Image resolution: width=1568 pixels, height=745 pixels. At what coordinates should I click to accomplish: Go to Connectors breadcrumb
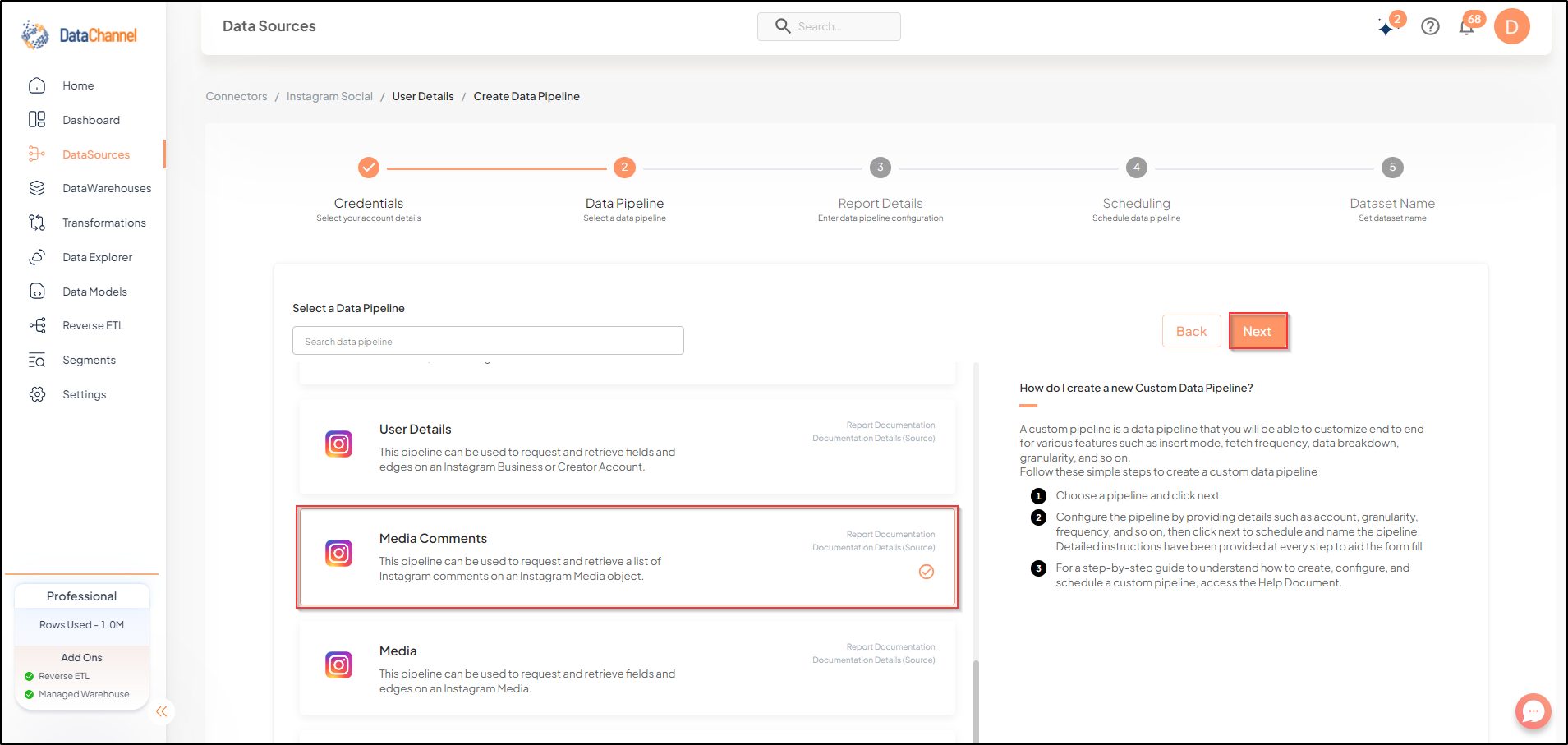(x=237, y=96)
